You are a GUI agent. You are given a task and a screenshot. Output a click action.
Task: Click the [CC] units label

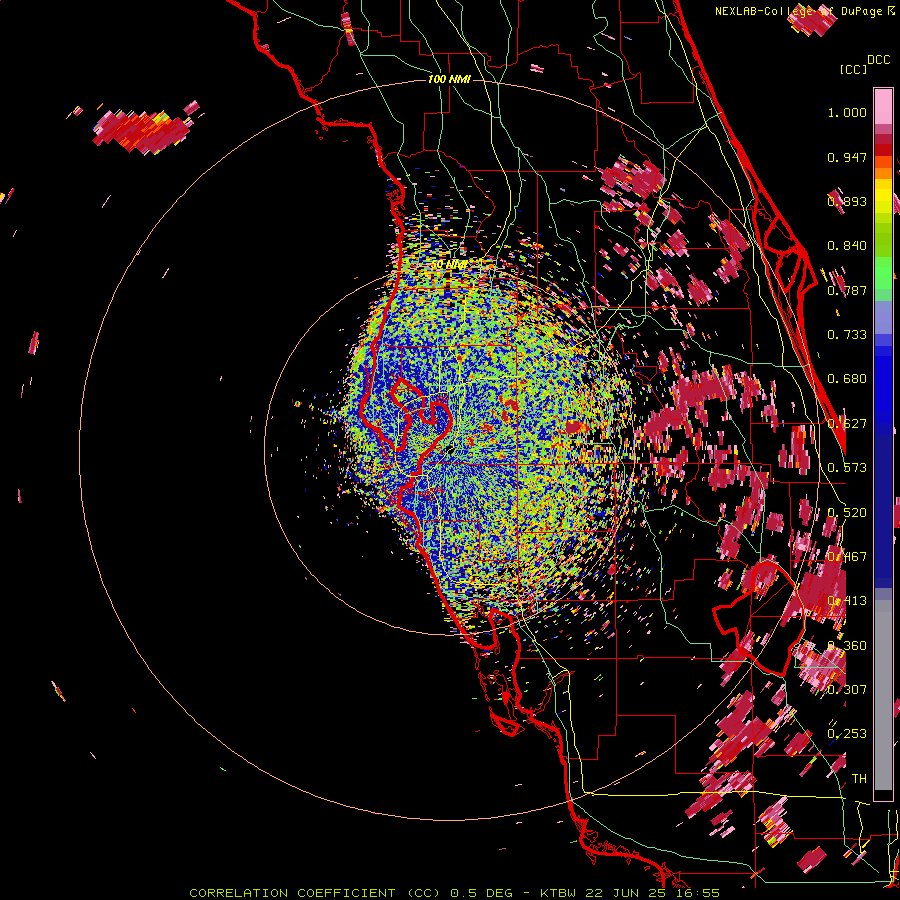853,69
